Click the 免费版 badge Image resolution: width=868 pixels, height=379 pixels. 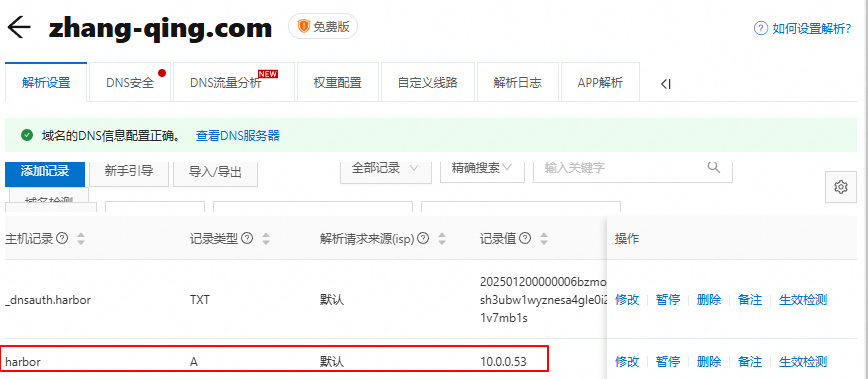click(323, 27)
